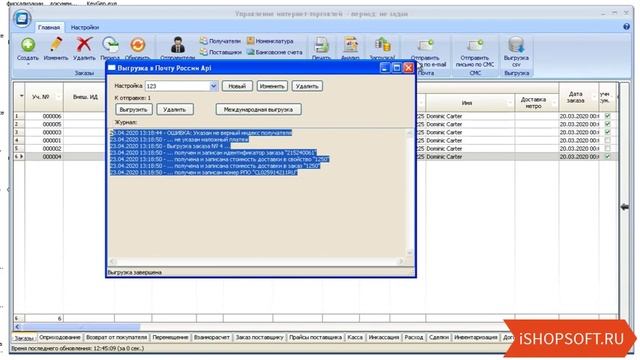640x360 pixels.
Task: Click the main grid horizontal scrollbar thumb
Action: coord(82,327)
